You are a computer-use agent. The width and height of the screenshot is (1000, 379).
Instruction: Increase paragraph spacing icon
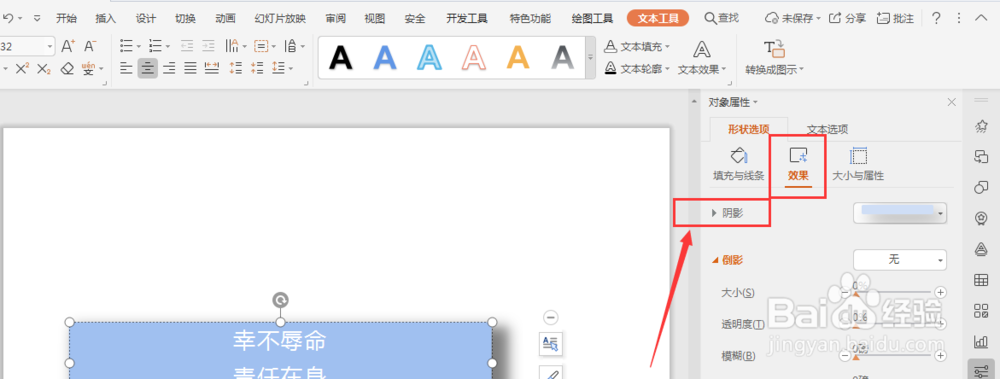236,68
